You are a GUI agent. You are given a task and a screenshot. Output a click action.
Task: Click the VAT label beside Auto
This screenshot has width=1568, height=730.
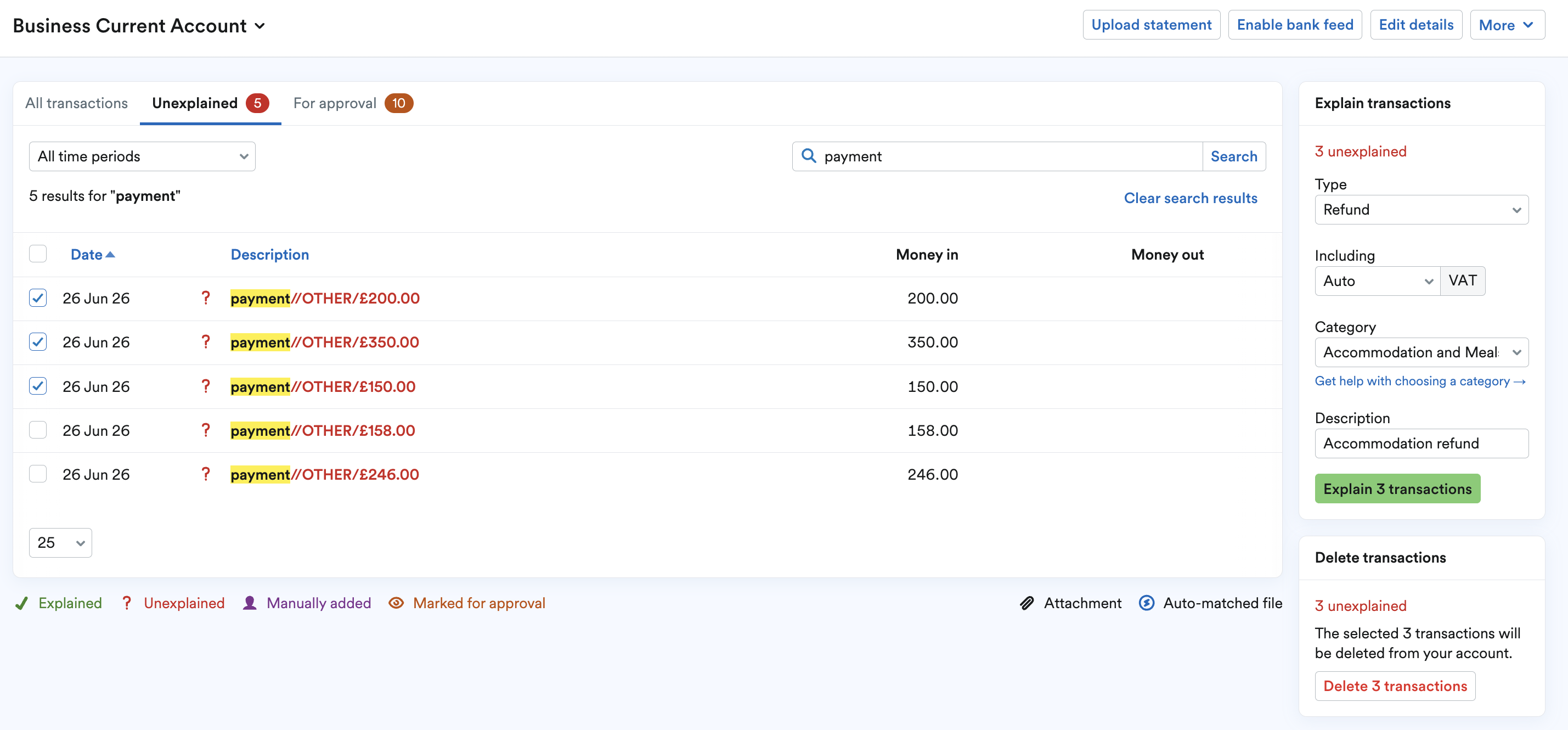(x=1462, y=280)
